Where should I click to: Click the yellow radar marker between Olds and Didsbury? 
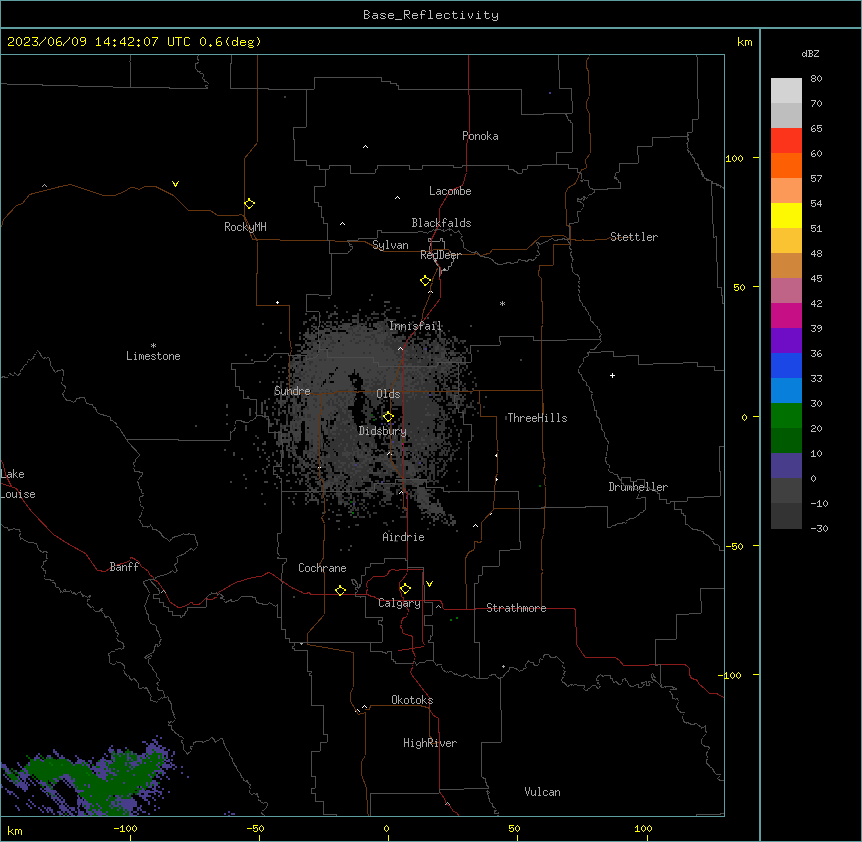coord(388,417)
